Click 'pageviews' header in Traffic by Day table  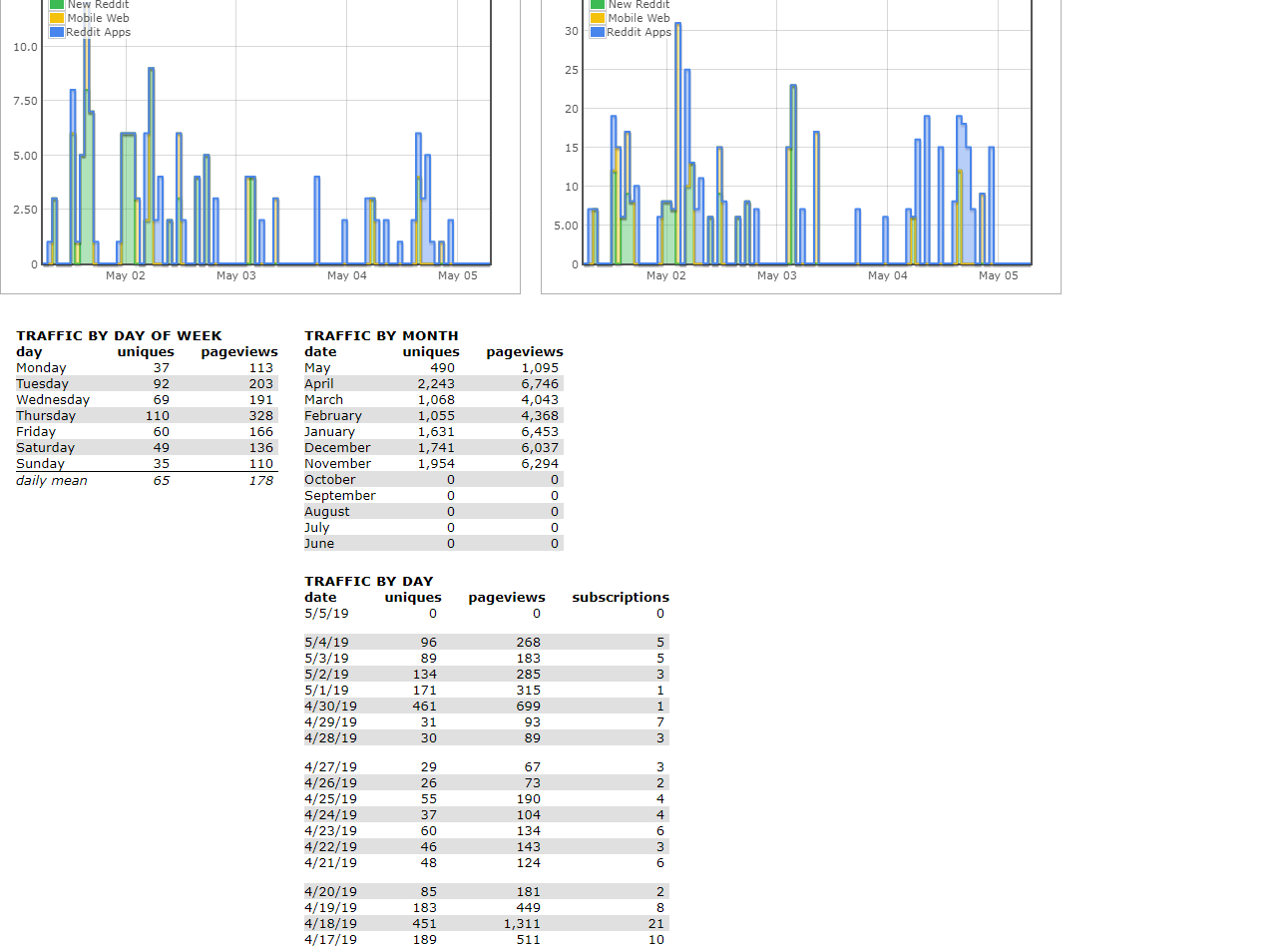506,598
